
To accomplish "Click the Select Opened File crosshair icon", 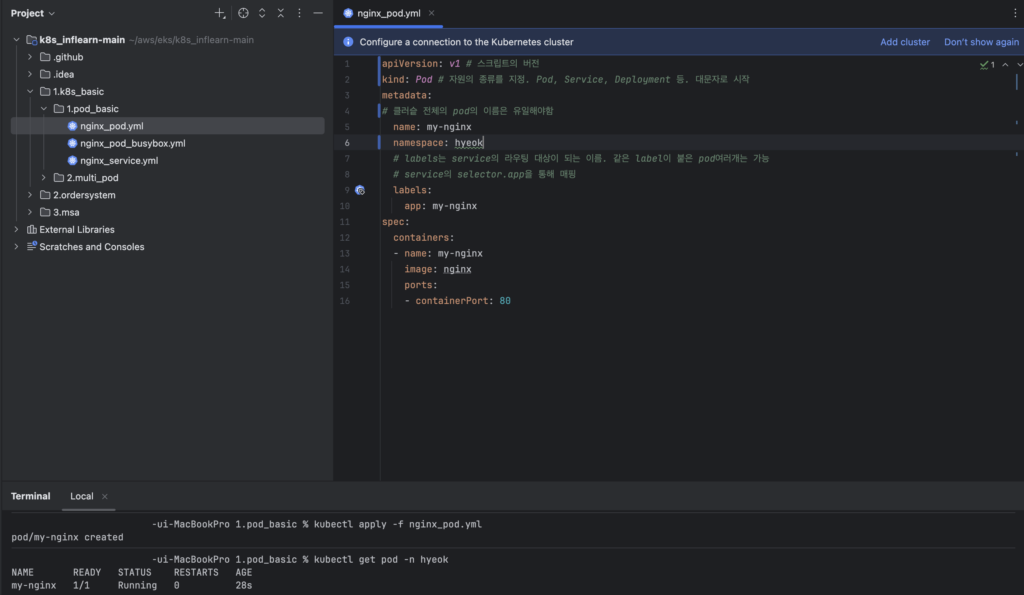I will coord(243,13).
